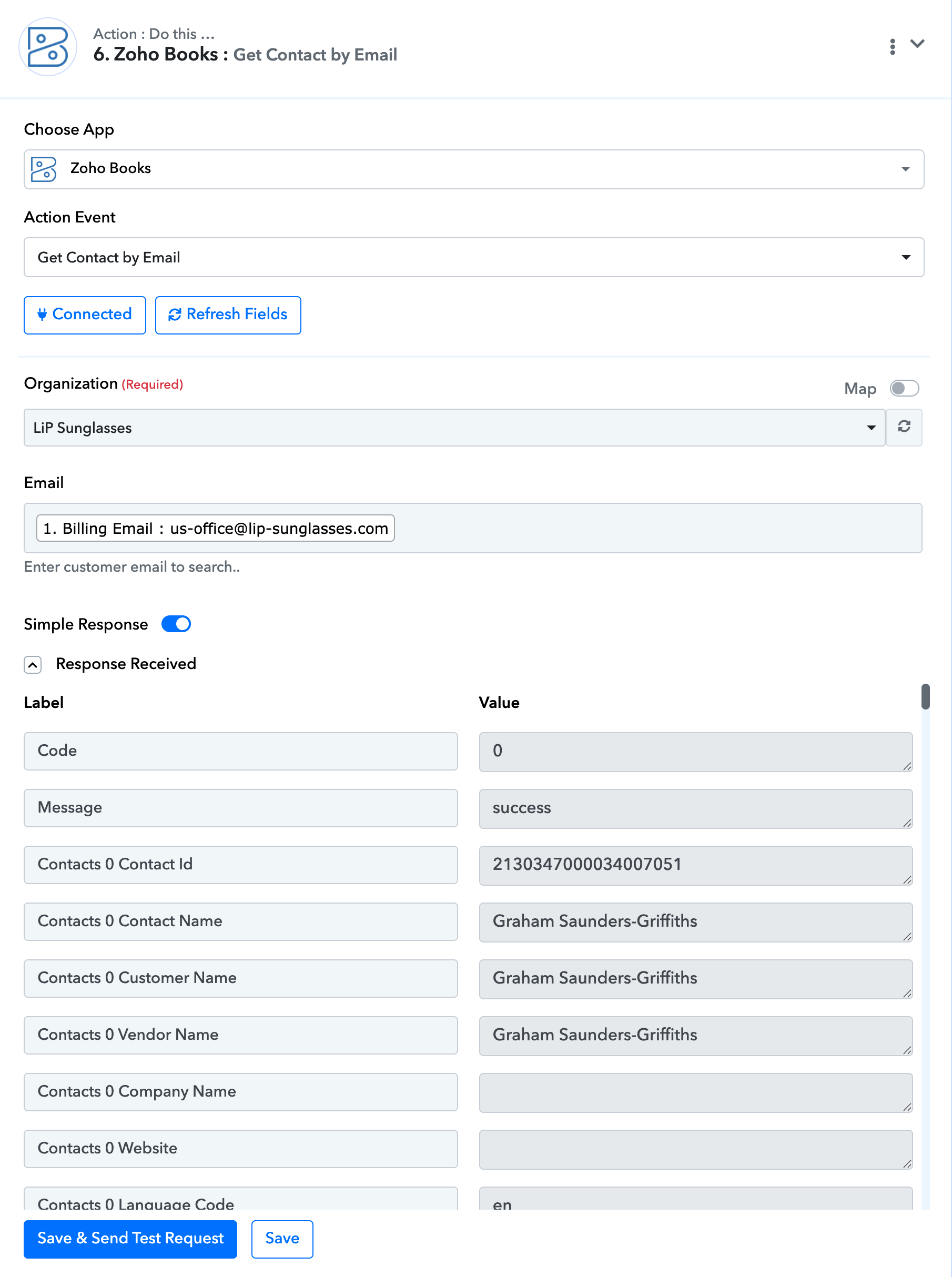Viewport: 952px width, 1277px height.
Task: Click resize handle of the Message value box
Action: 907,823
